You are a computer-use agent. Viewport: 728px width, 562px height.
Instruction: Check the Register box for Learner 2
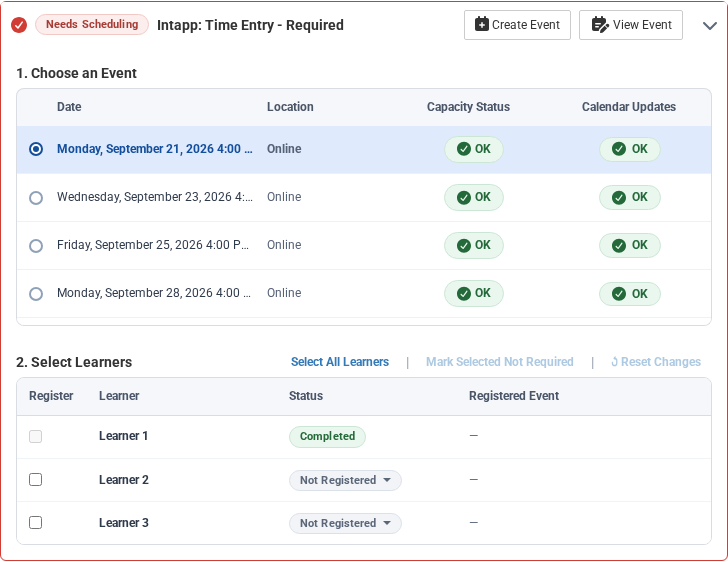pyautogui.click(x=35, y=479)
